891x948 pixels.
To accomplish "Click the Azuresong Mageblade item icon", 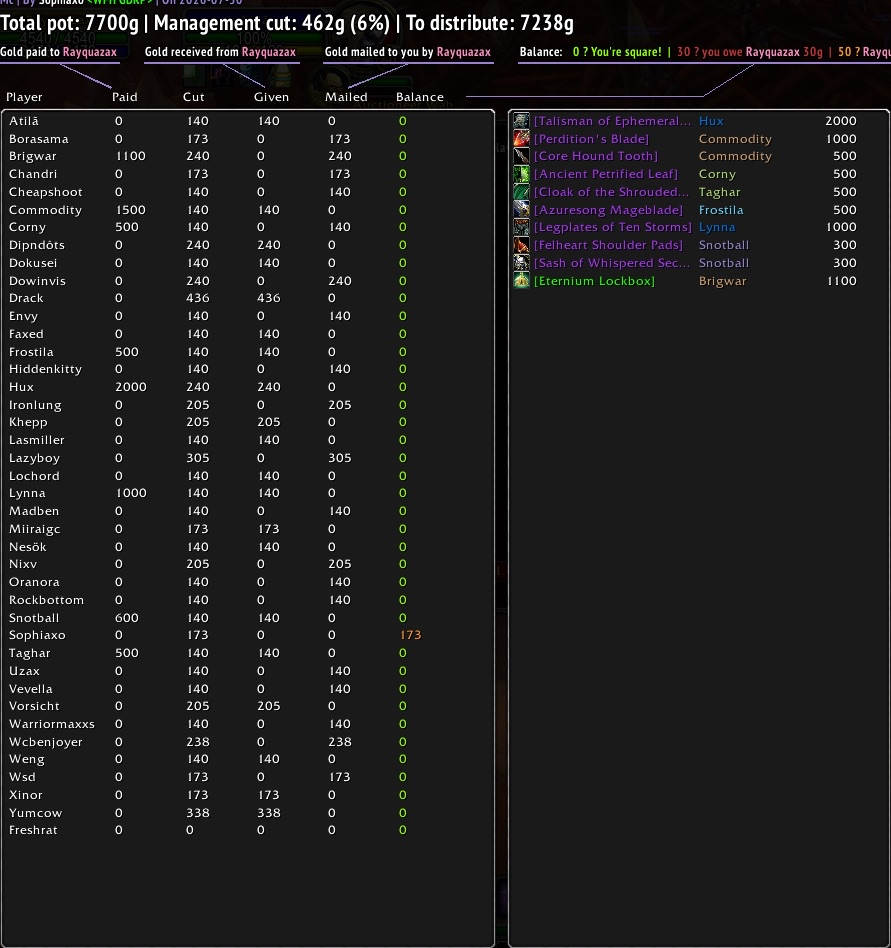I will pos(521,209).
